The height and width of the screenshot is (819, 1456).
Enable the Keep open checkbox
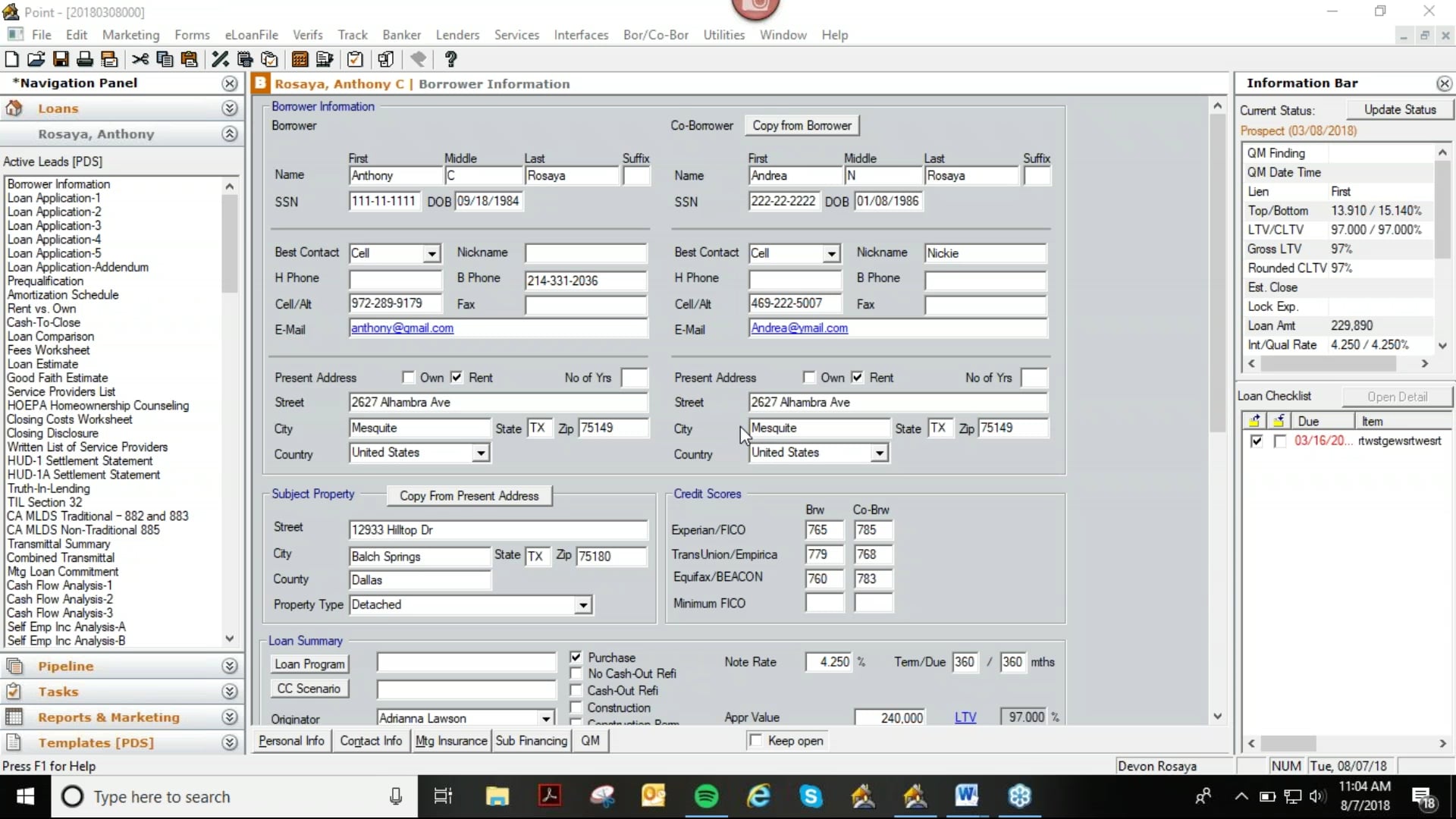756,740
